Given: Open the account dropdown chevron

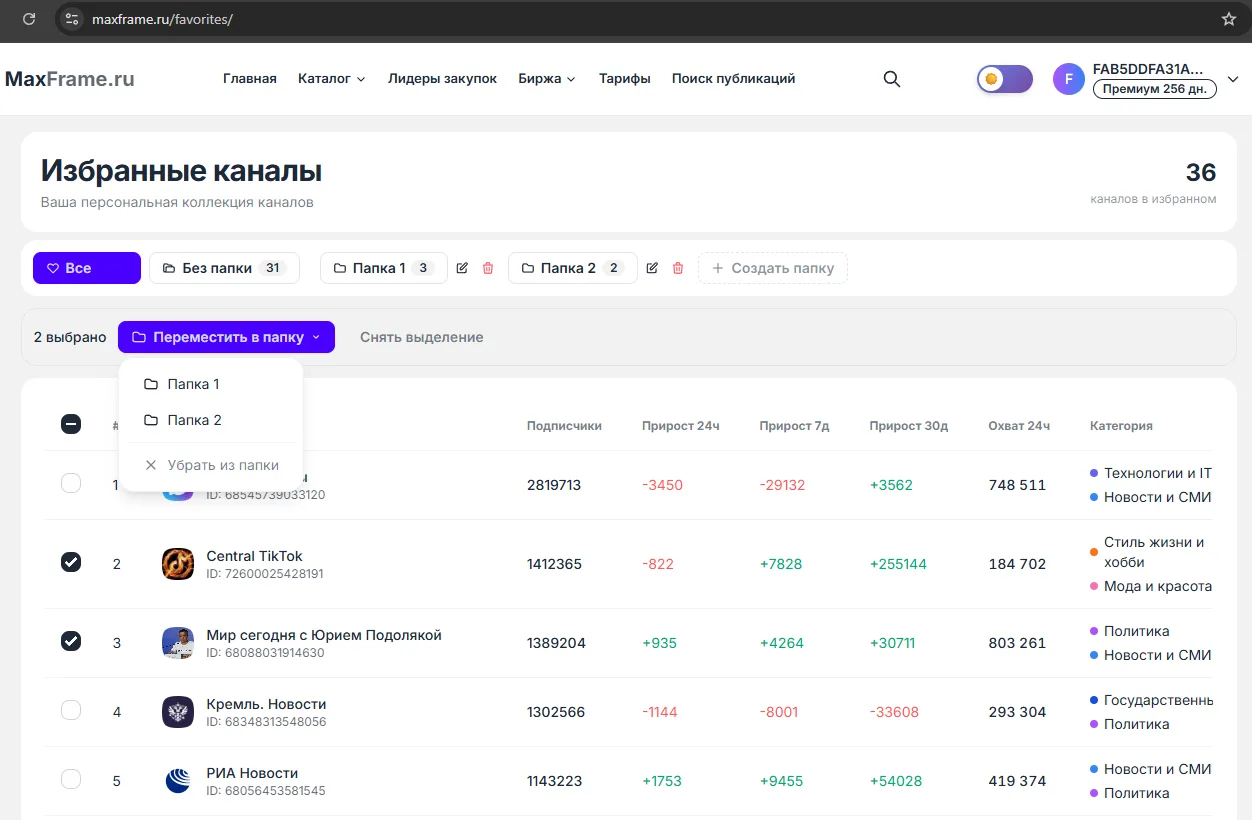Looking at the screenshot, I should point(1233,79).
